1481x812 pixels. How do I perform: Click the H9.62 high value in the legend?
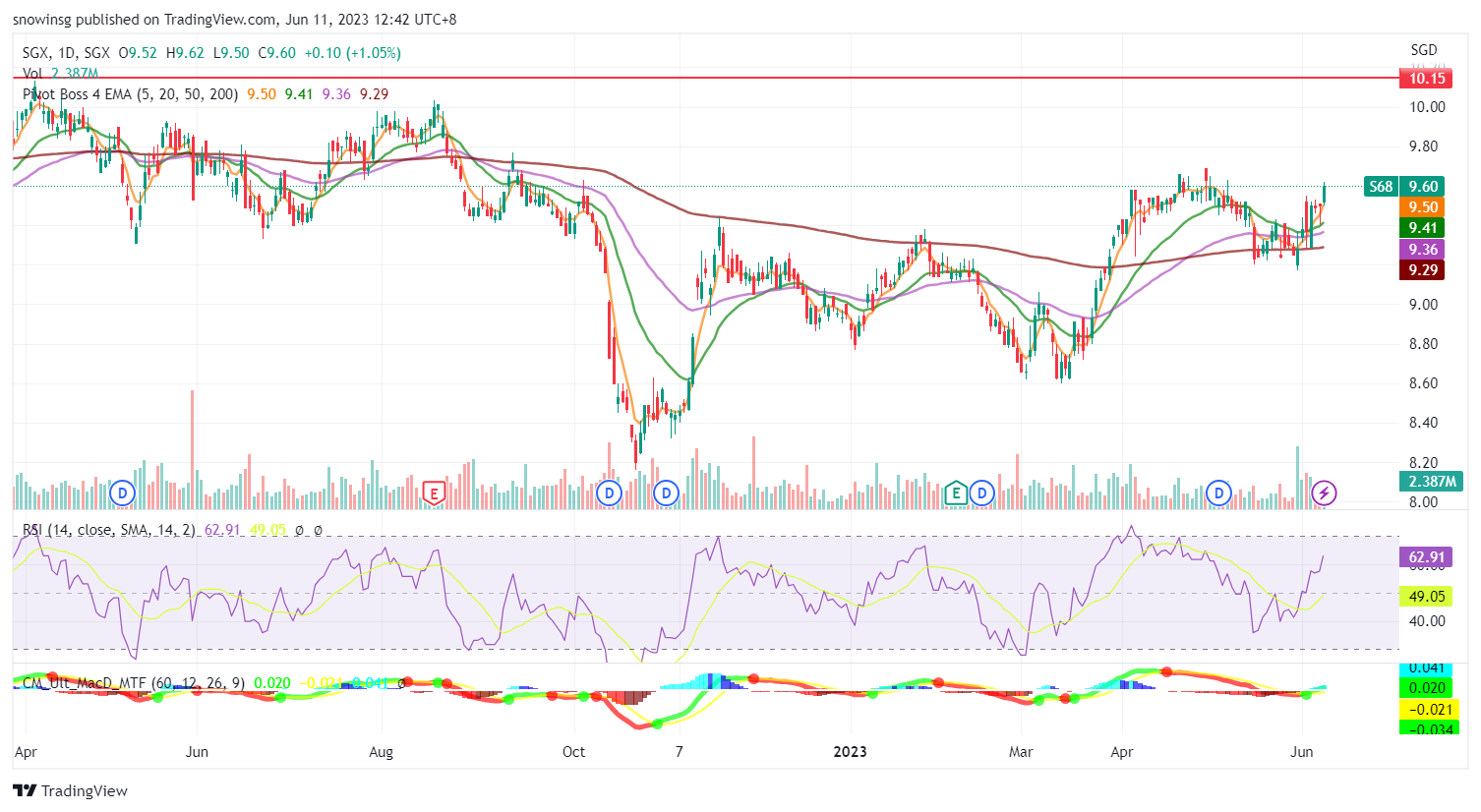(x=185, y=53)
